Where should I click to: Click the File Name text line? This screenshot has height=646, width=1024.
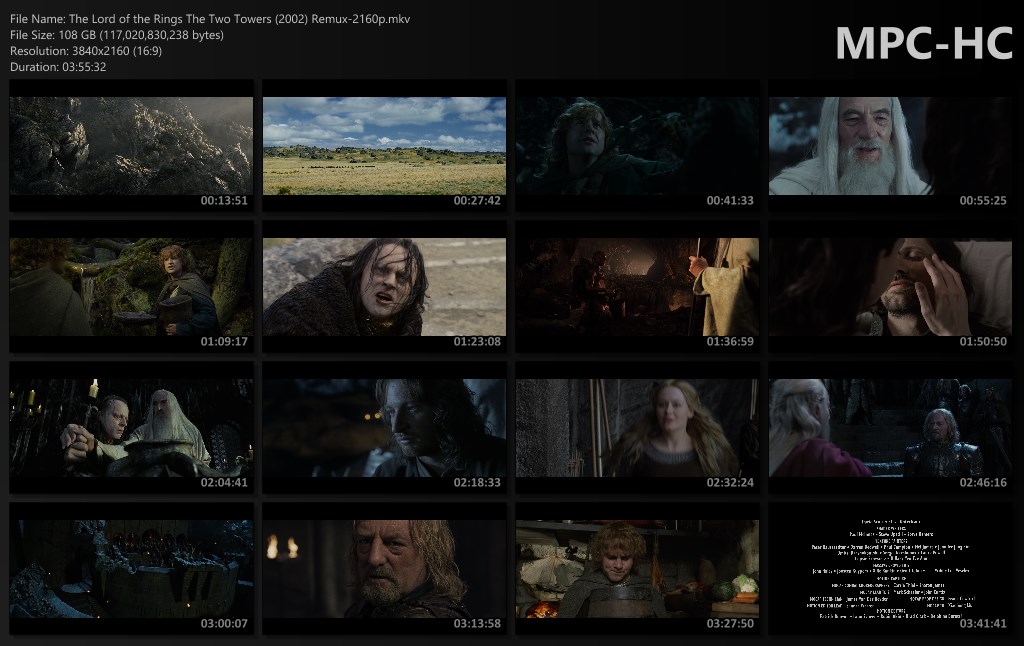click(x=209, y=19)
